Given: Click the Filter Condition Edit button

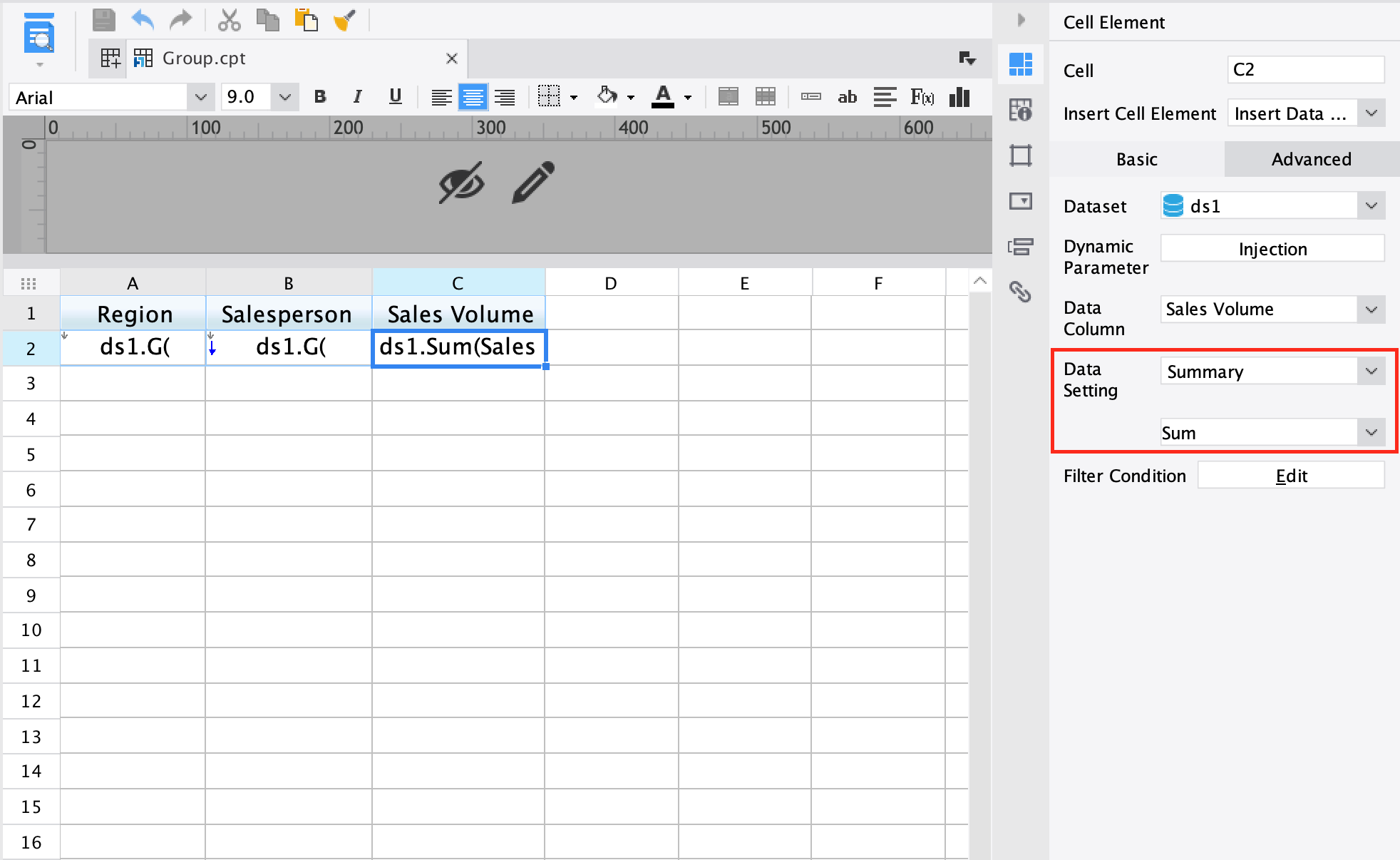Looking at the screenshot, I should 1291,476.
